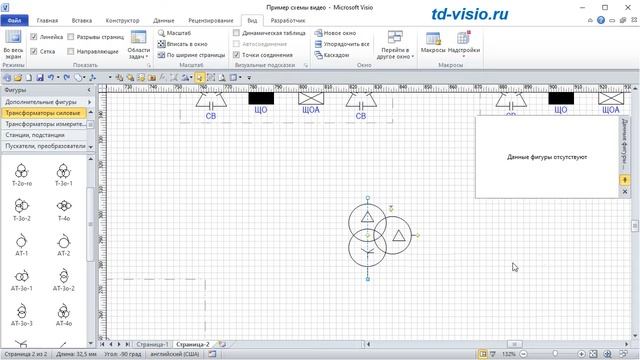640x360 pixels.
Task: Minimize the ribbon with the caret arrow
Action: (x=590, y=20)
